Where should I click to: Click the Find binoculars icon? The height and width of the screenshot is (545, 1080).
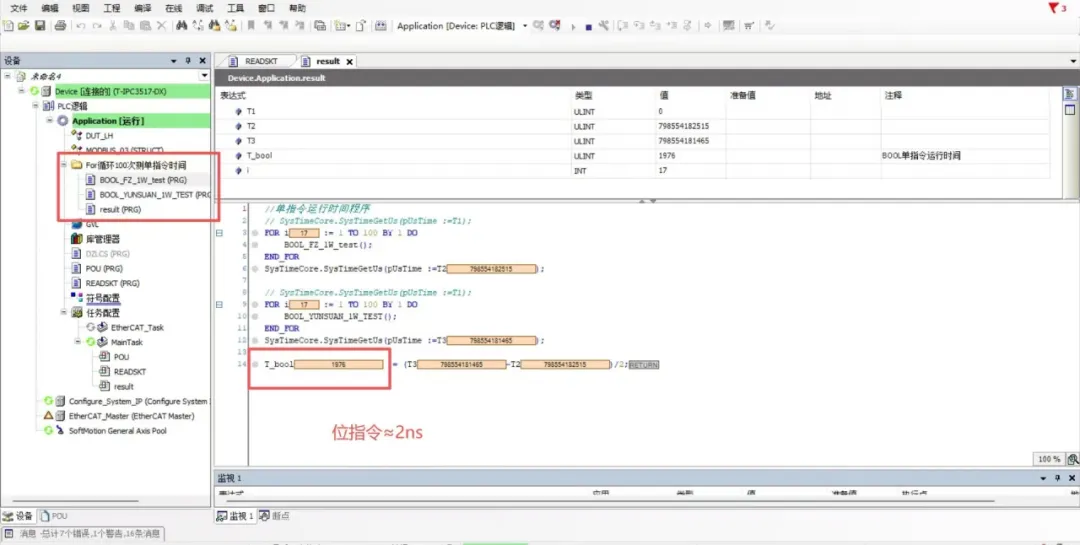click(x=182, y=26)
